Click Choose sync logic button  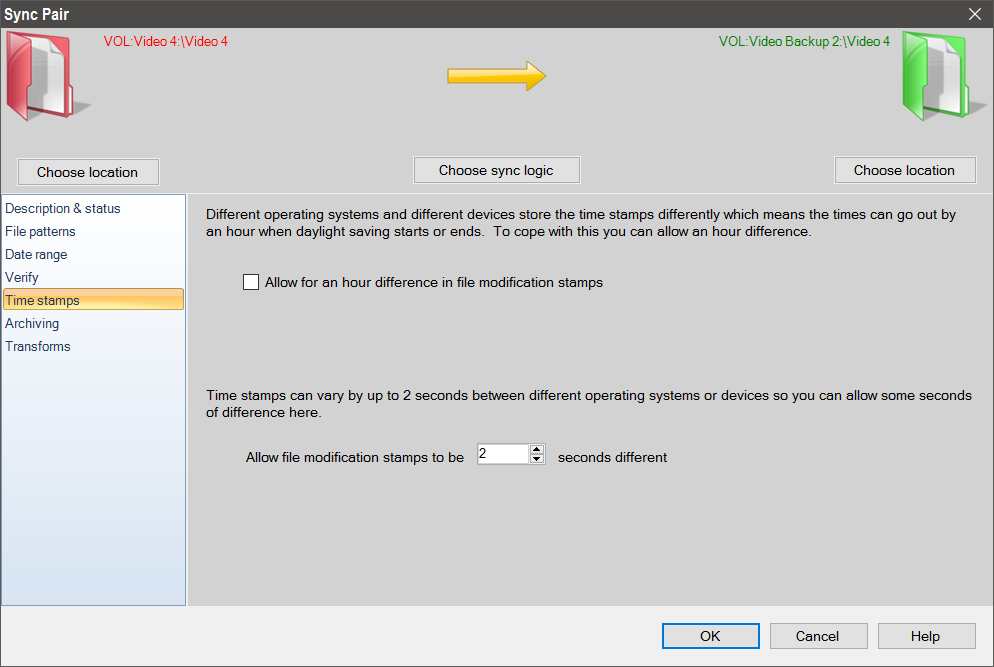click(496, 170)
